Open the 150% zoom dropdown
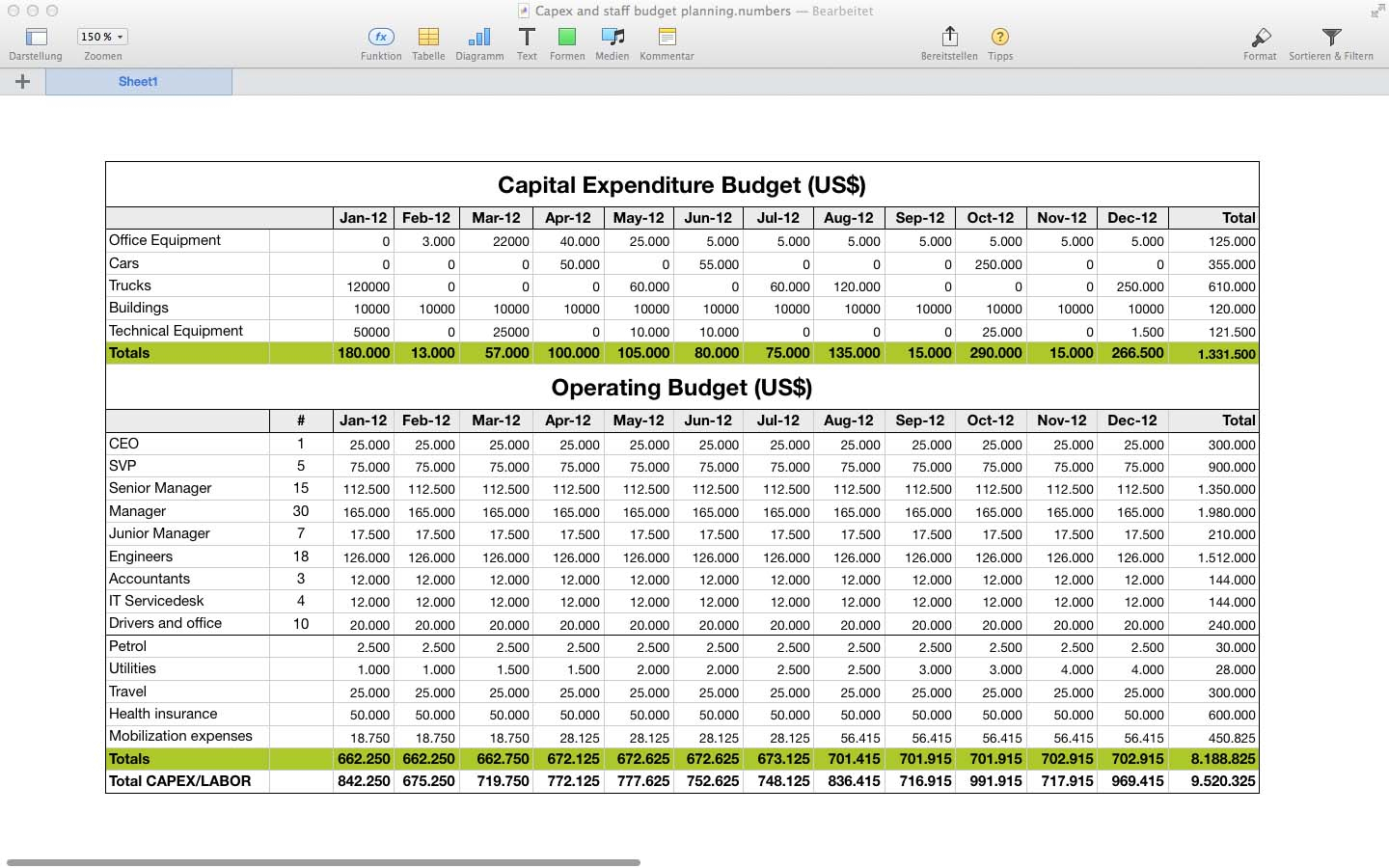Viewport: 1389px width, 868px height. 102,37
